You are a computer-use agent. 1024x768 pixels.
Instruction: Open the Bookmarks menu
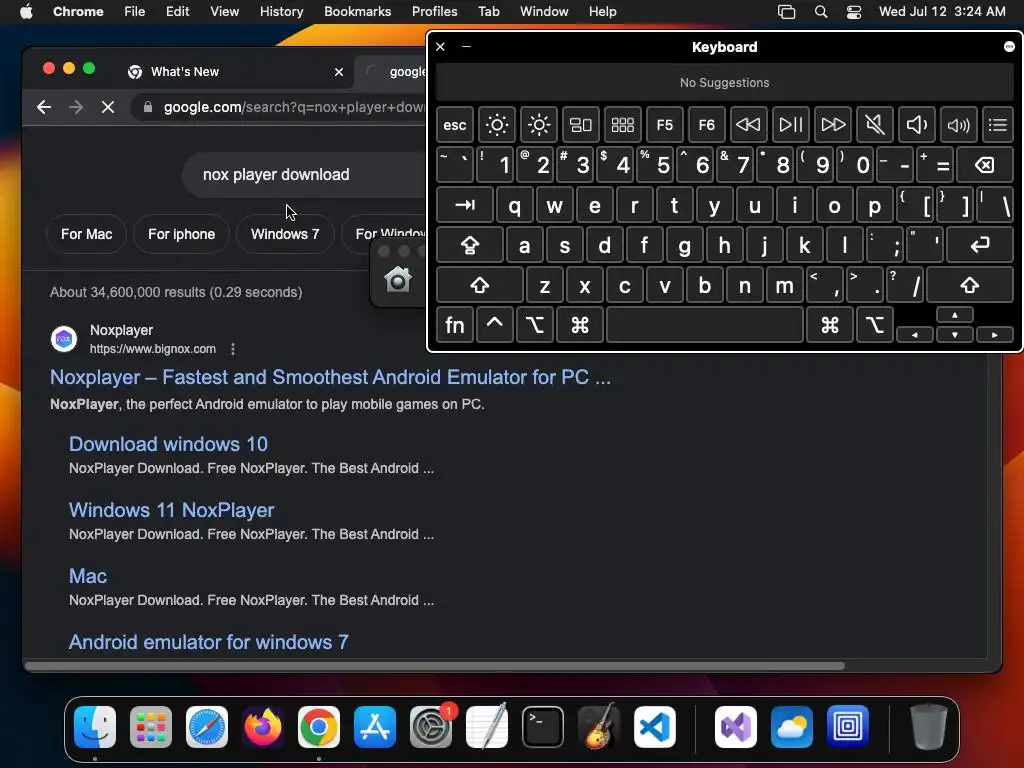(x=357, y=12)
